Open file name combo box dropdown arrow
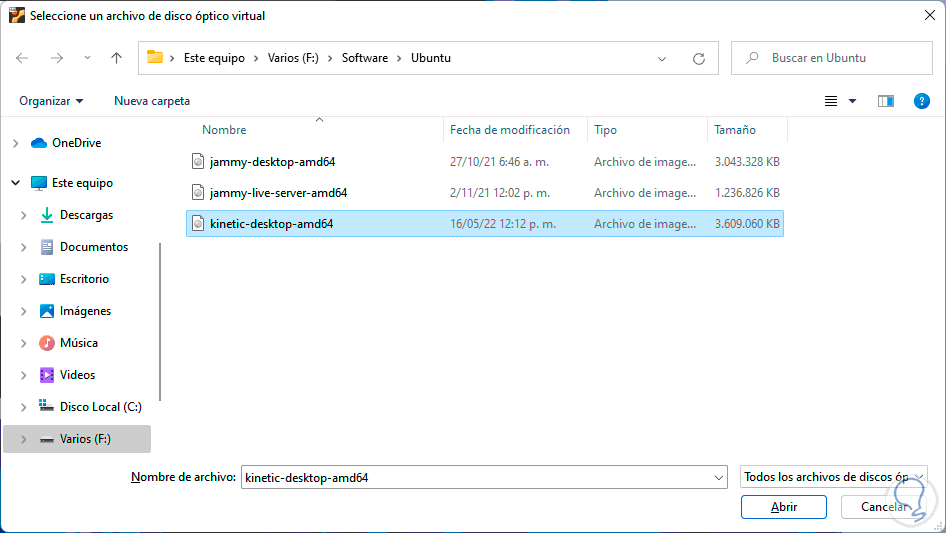 719,477
